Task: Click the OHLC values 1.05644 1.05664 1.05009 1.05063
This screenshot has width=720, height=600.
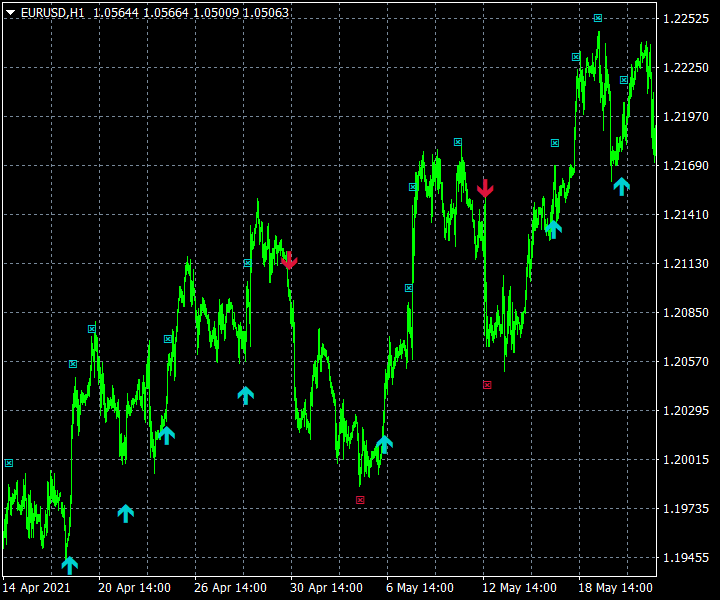Action: pyautogui.click(x=191, y=13)
